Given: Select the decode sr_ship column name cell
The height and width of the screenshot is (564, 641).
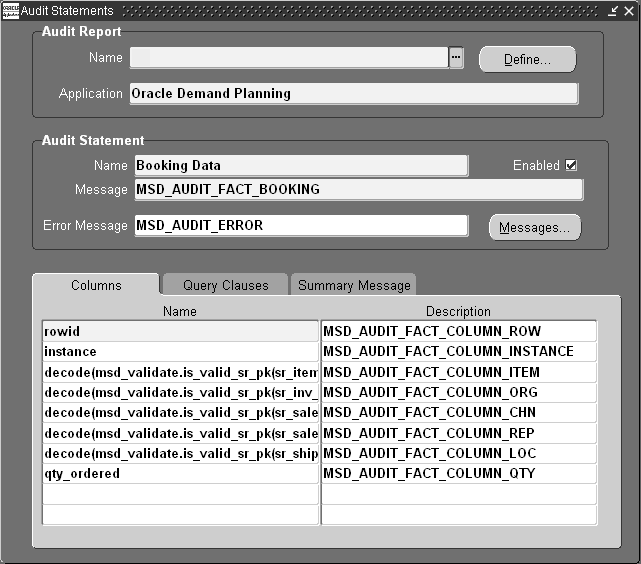Looking at the screenshot, I should (x=180, y=453).
